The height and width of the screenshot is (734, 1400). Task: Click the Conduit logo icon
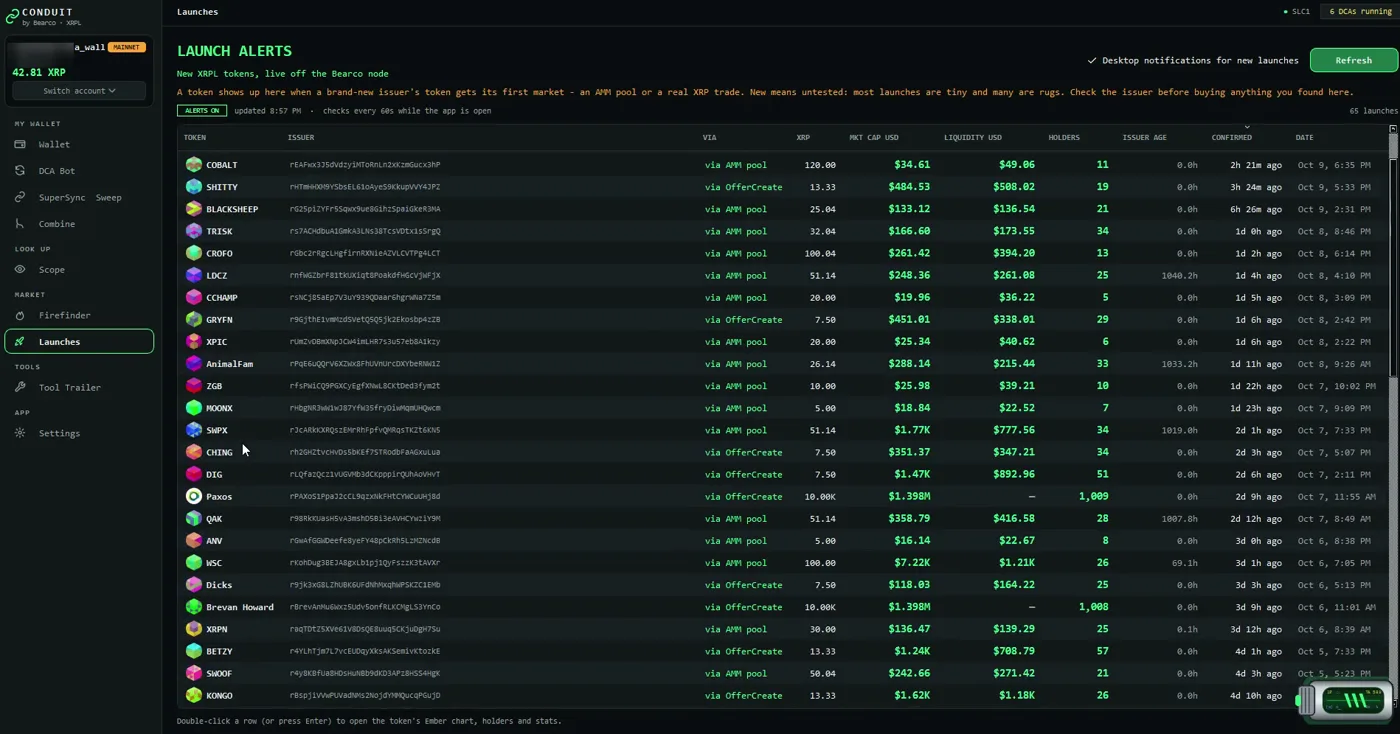[x=12, y=16]
